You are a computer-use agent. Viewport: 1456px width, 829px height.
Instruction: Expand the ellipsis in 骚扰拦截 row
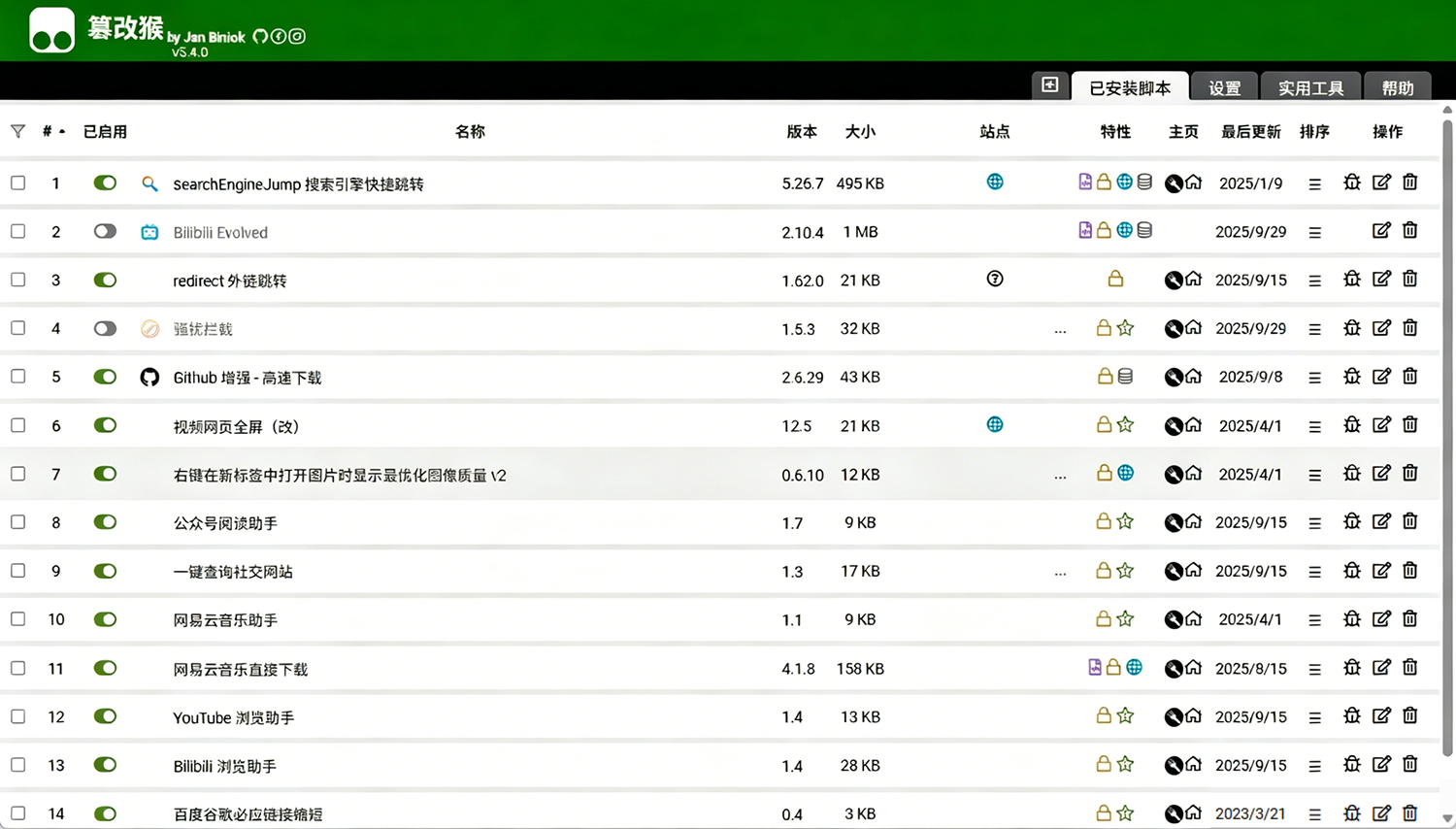coord(1060,331)
